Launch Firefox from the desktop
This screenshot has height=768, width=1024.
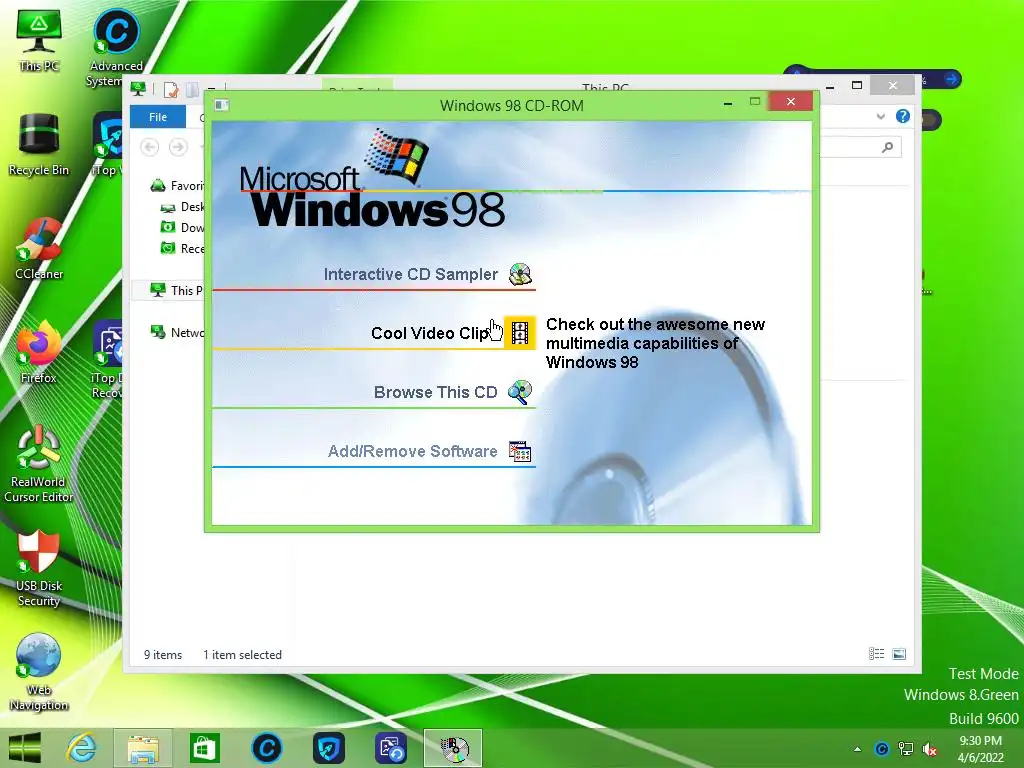click(x=39, y=352)
